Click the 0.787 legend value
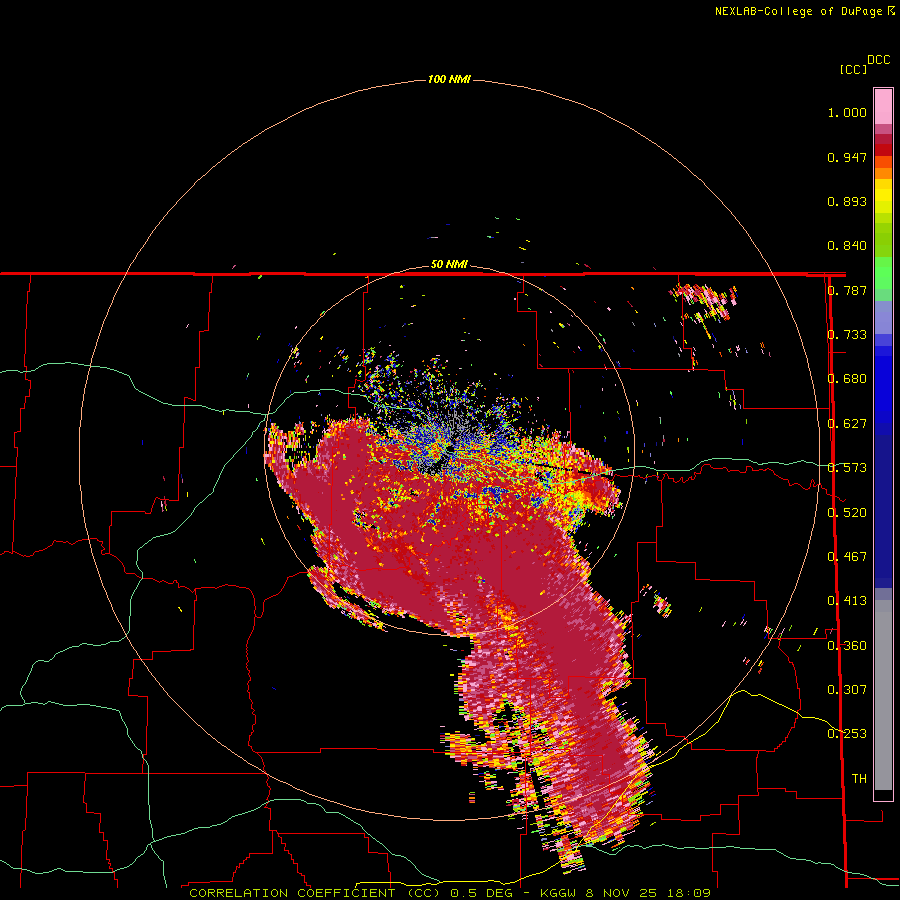The width and height of the screenshot is (900, 900). (x=847, y=290)
